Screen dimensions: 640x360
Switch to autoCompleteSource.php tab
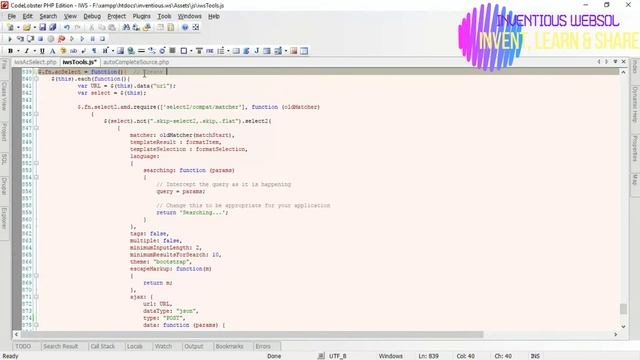(136, 62)
